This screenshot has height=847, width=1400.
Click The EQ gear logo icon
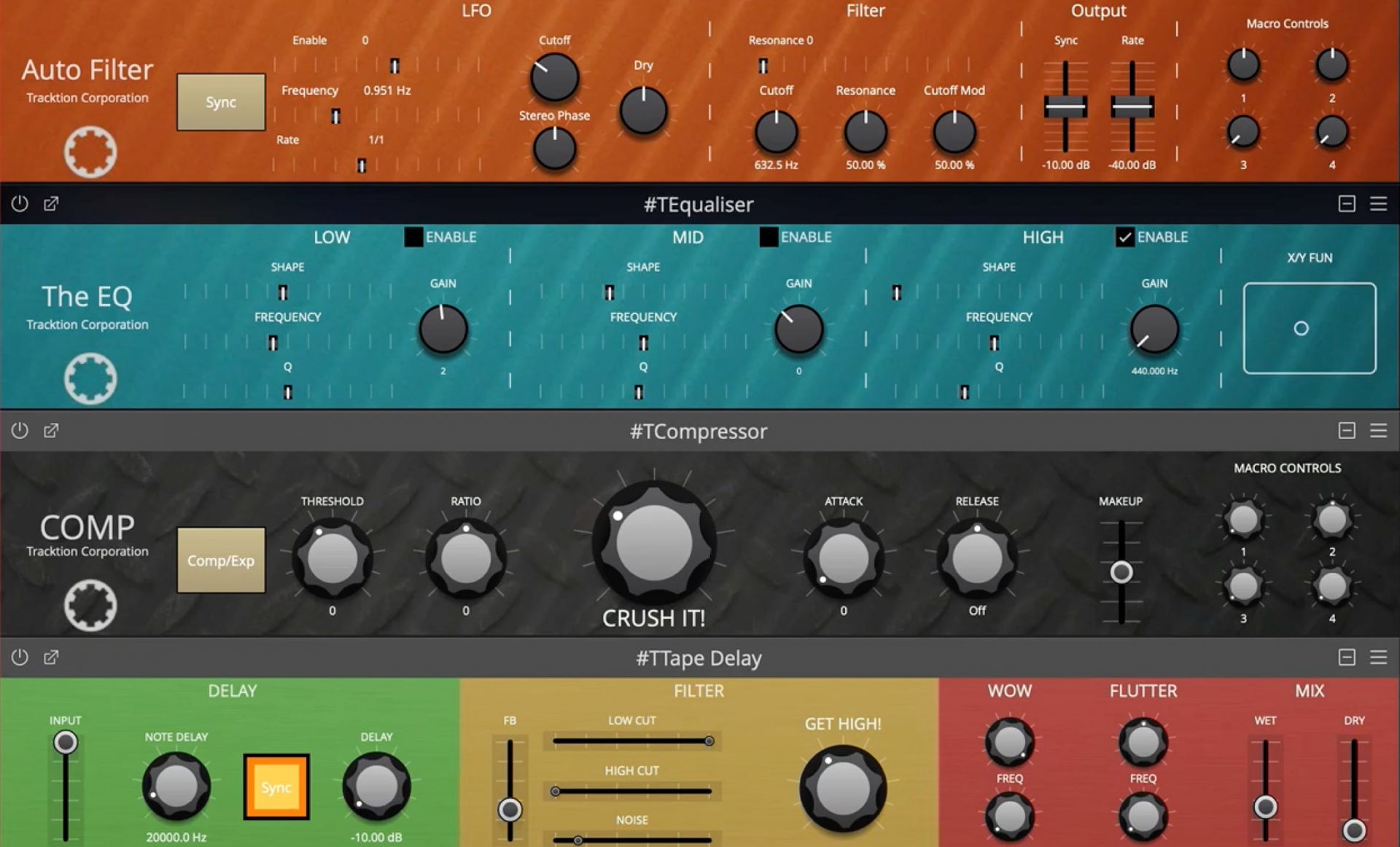(x=90, y=379)
